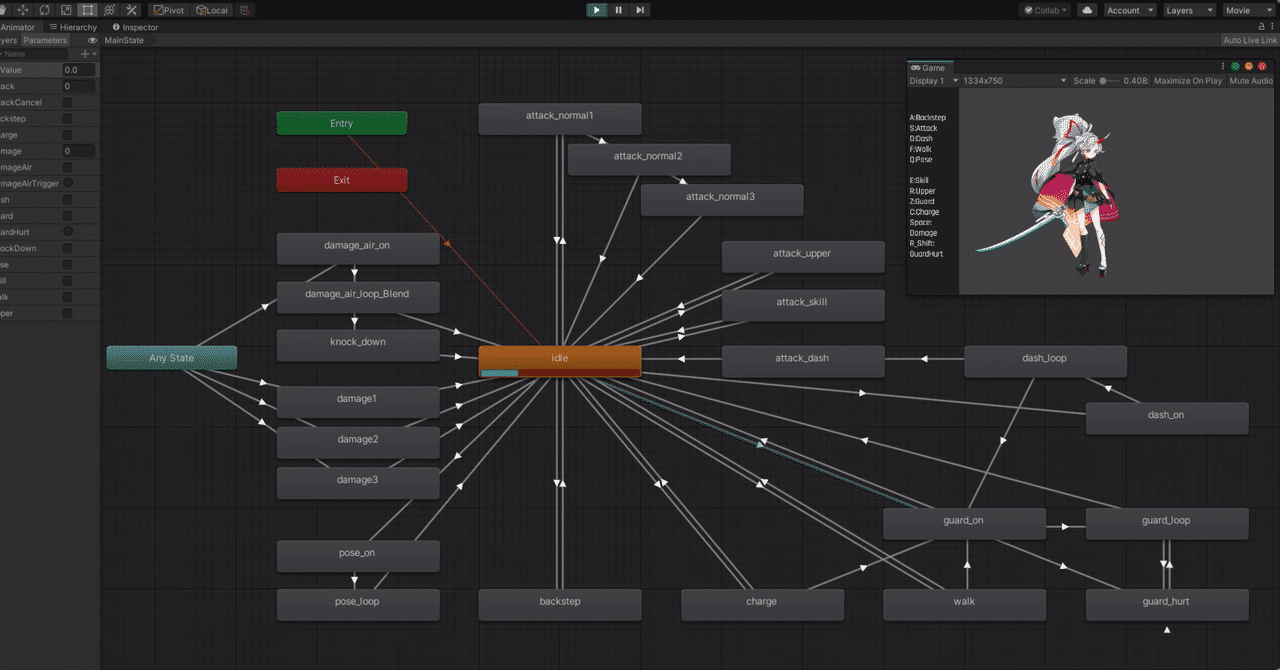Click the red round icon in Game view
This screenshot has height=670, width=1280.
(1262, 67)
